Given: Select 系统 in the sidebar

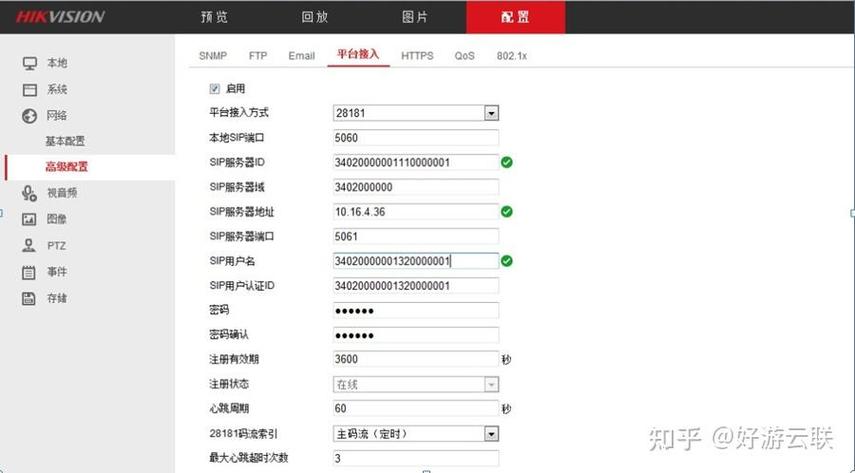Looking at the screenshot, I should point(57,89).
